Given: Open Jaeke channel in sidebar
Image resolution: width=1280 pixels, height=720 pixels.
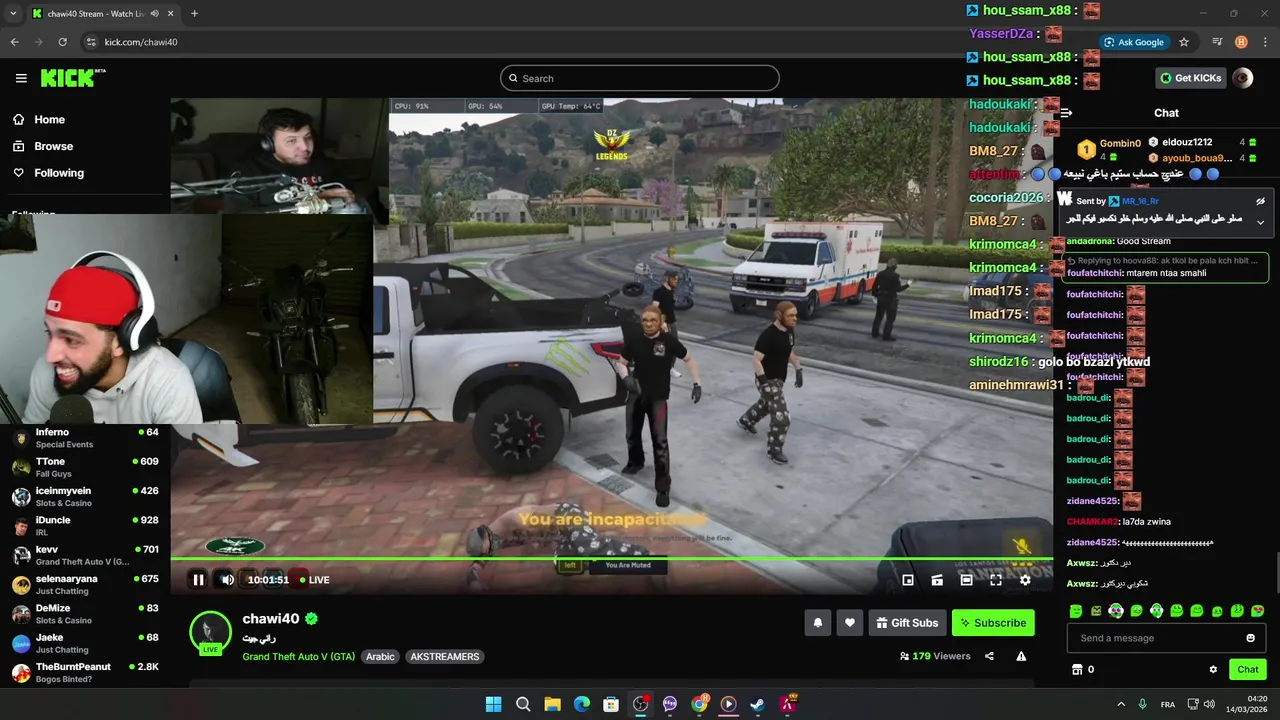Looking at the screenshot, I should pyautogui.click(x=85, y=643).
